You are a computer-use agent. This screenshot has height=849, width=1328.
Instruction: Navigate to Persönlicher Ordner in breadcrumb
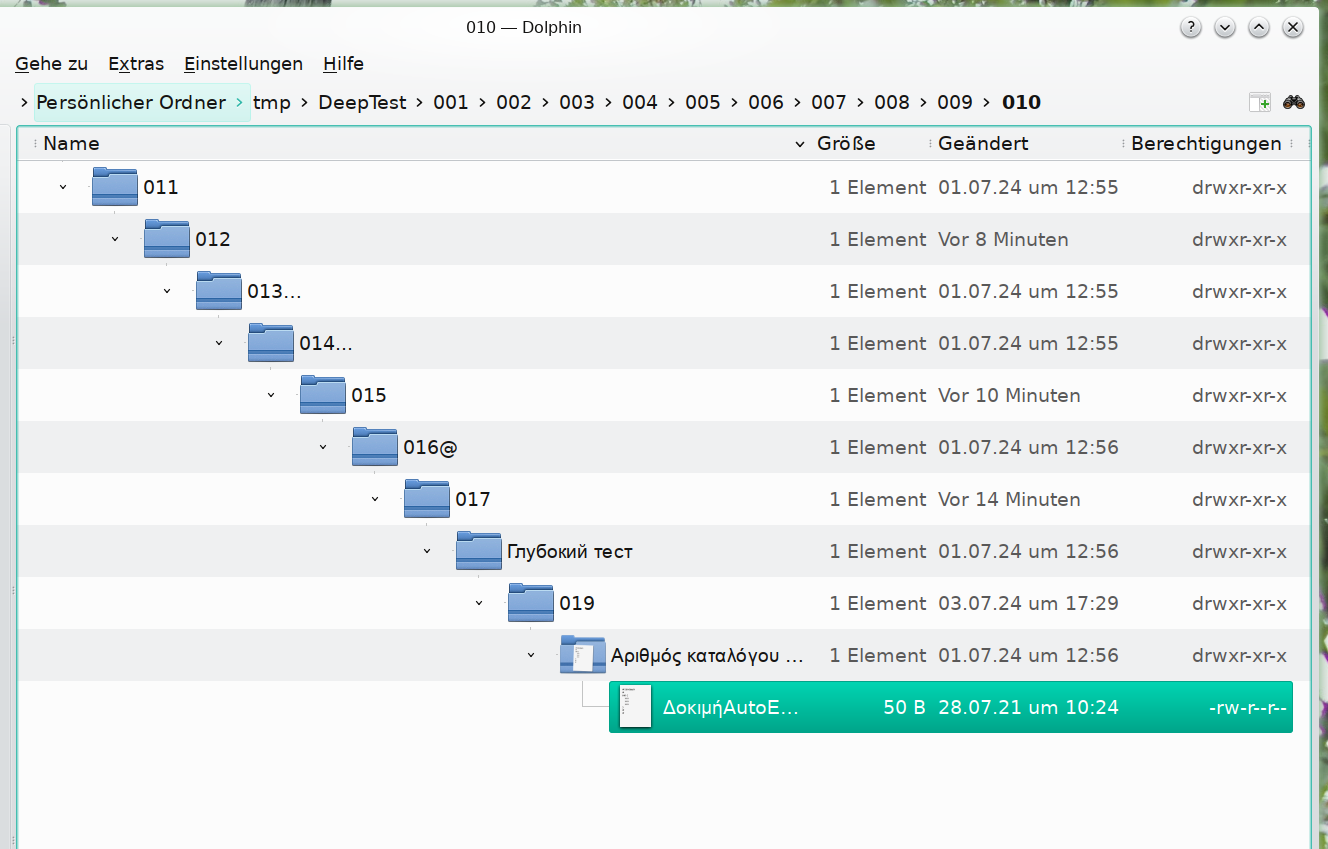point(131,102)
